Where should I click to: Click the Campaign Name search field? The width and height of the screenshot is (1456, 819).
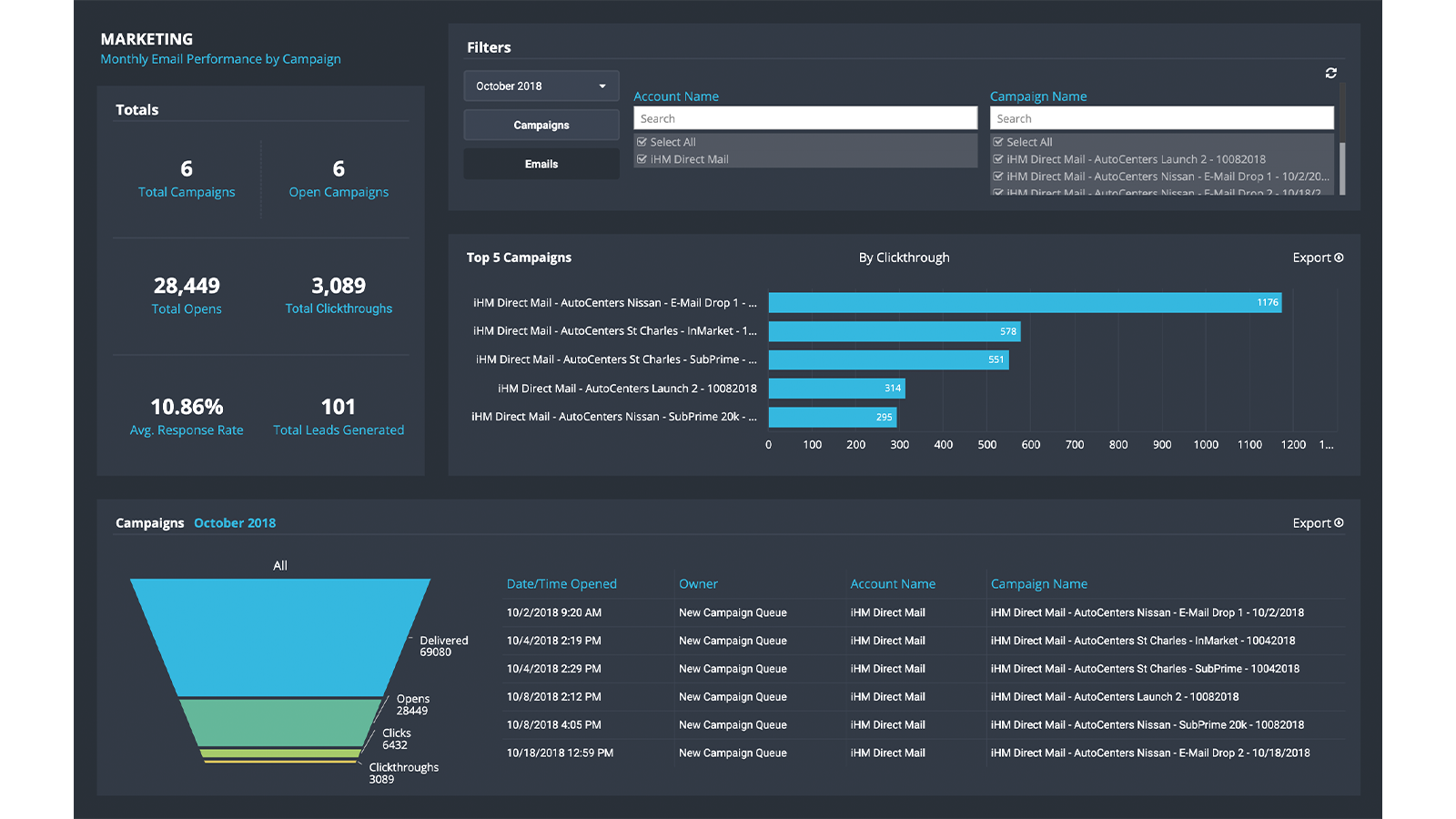tap(1162, 118)
